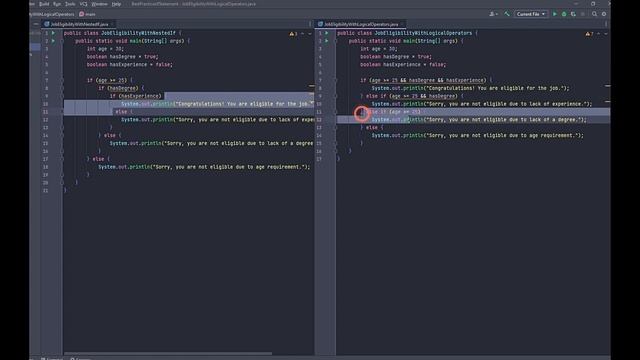Screen dimensions: 640x360
Task: Collapse the main method fold on right line 2
Action: pos(335,41)
